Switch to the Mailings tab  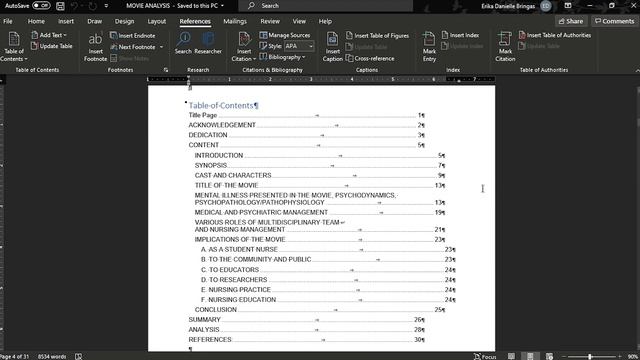point(235,21)
